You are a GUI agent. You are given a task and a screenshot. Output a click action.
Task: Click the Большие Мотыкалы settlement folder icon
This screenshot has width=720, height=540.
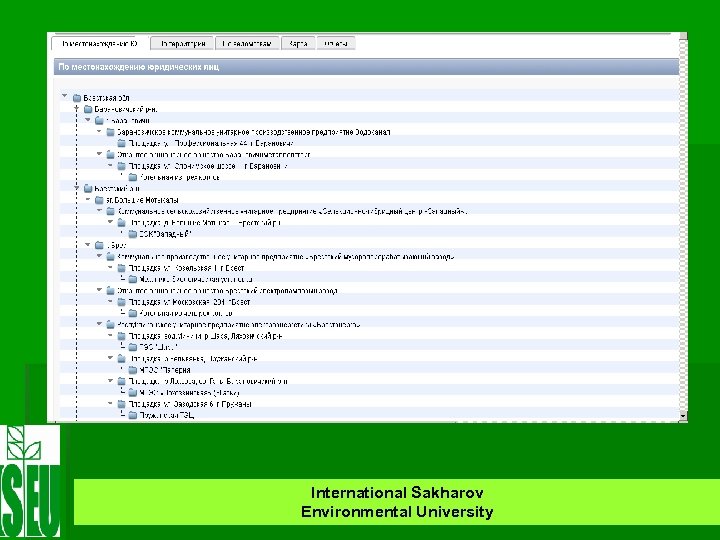click(x=99, y=200)
